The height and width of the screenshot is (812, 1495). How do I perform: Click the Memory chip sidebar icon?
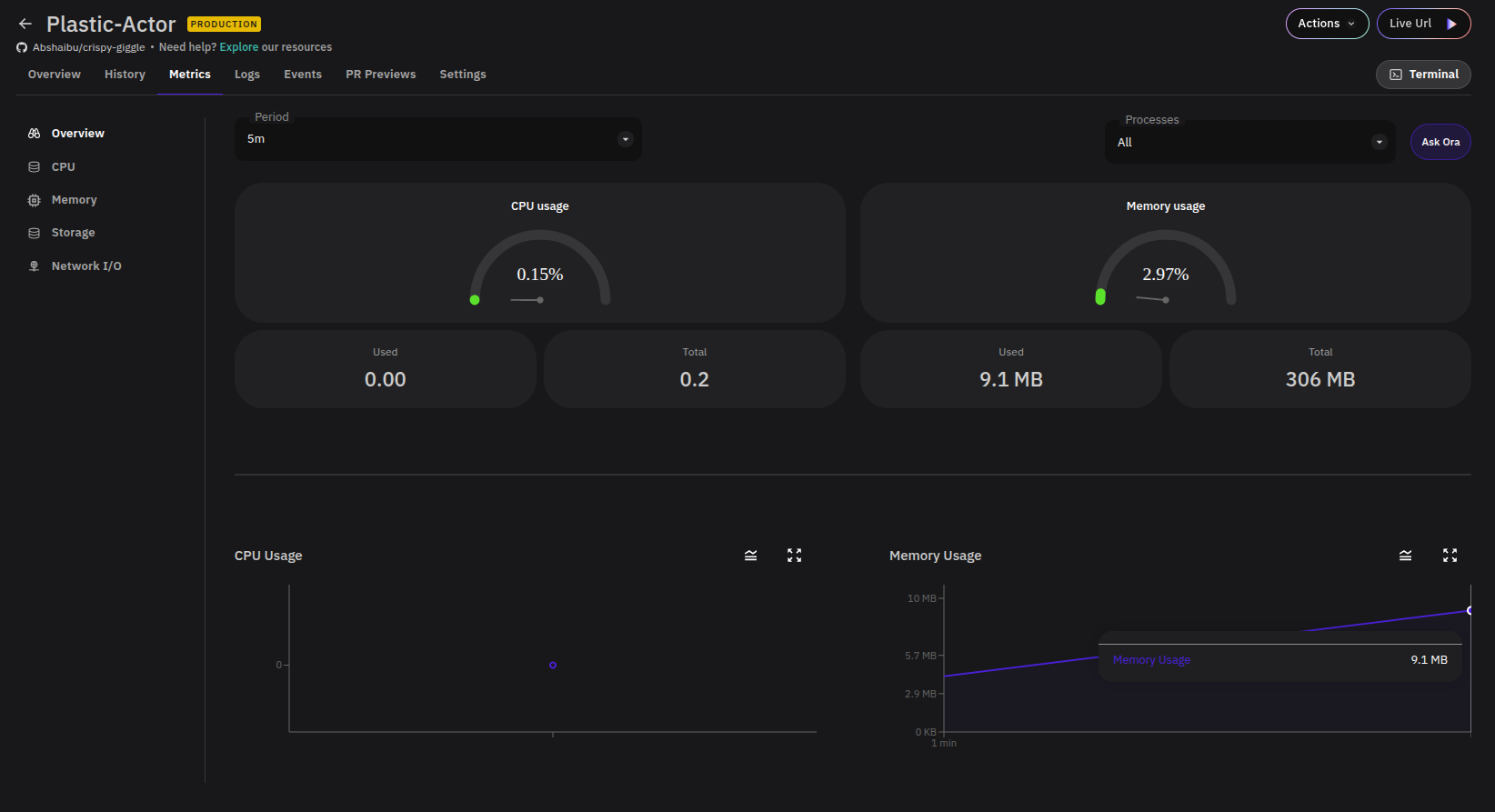coord(34,200)
